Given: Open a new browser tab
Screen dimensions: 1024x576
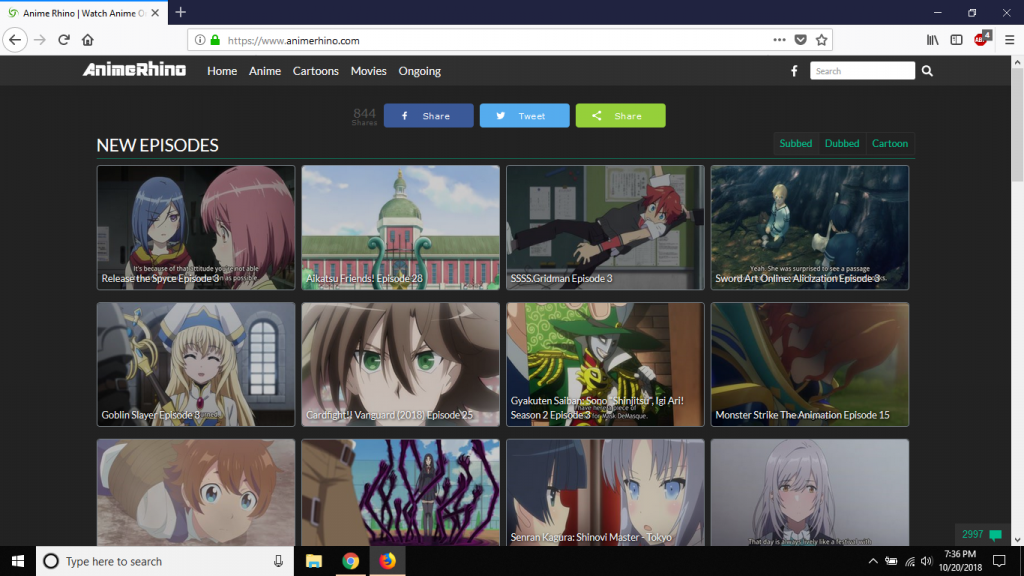Looking at the screenshot, I should [181, 12].
